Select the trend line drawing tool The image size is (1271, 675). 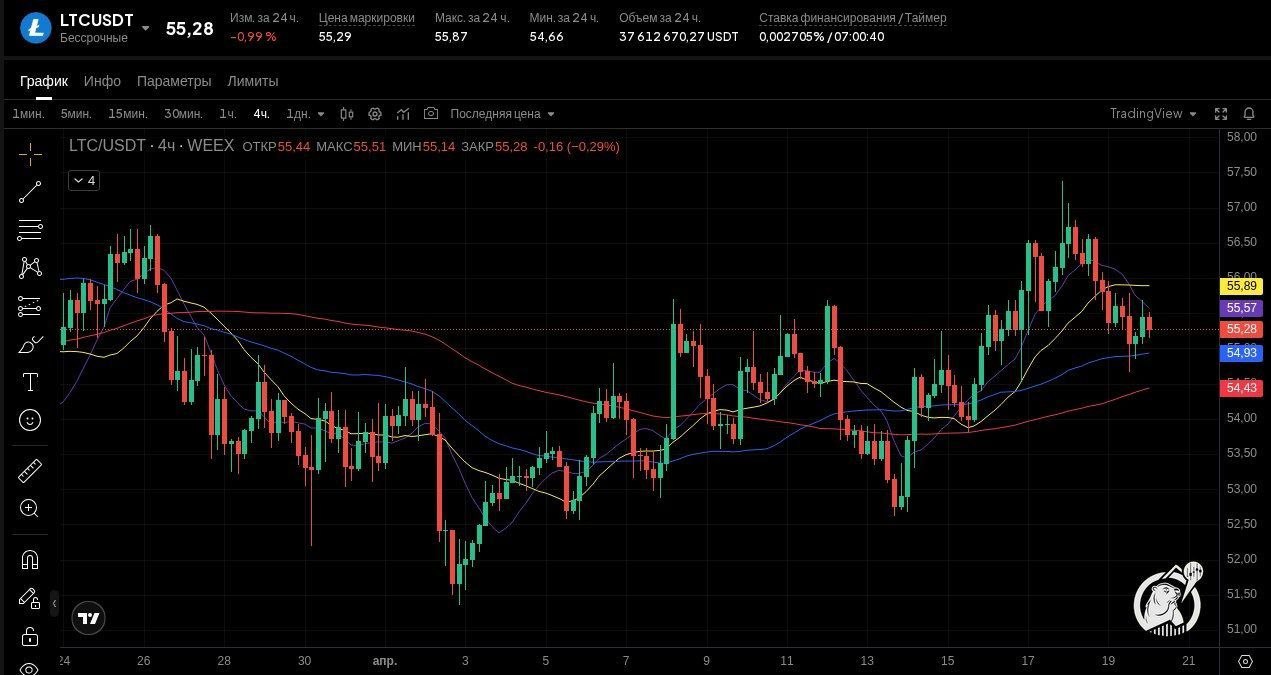pyautogui.click(x=30, y=192)
